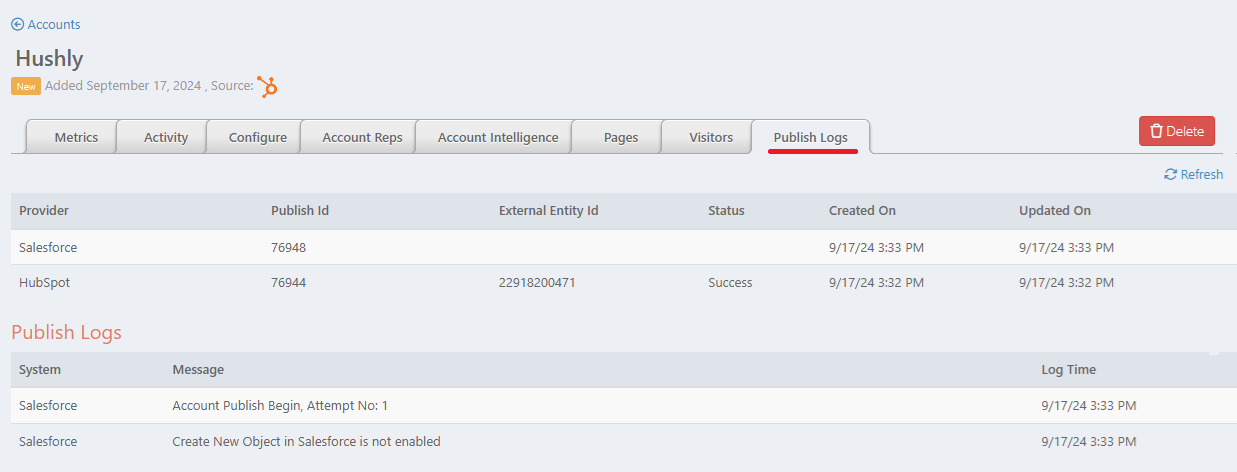Screen dimensions: 1237x472
Task: Select the Salesforce provider row cell
Action: pos(48,247)
